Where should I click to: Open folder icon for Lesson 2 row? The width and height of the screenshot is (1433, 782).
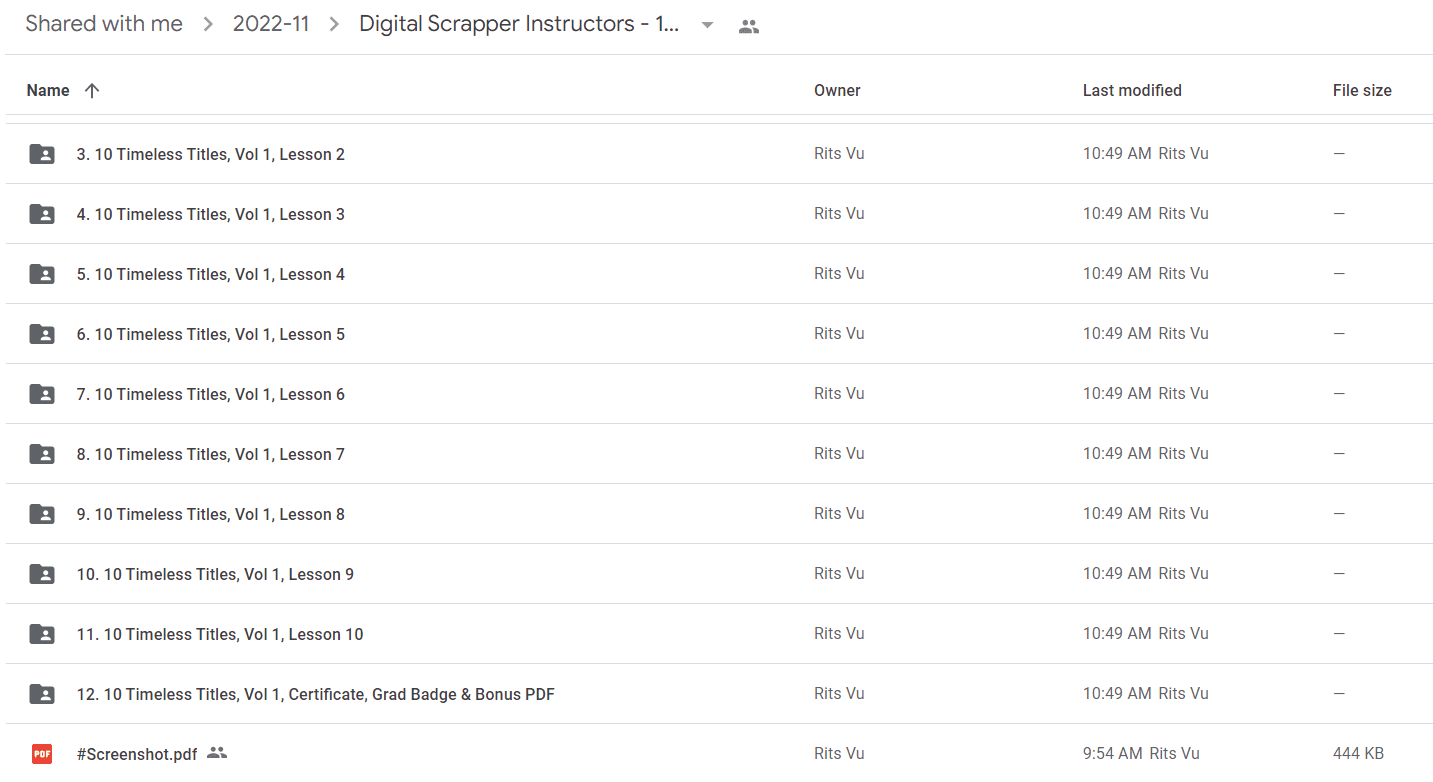pyautogui.click(x=42, y=154)
